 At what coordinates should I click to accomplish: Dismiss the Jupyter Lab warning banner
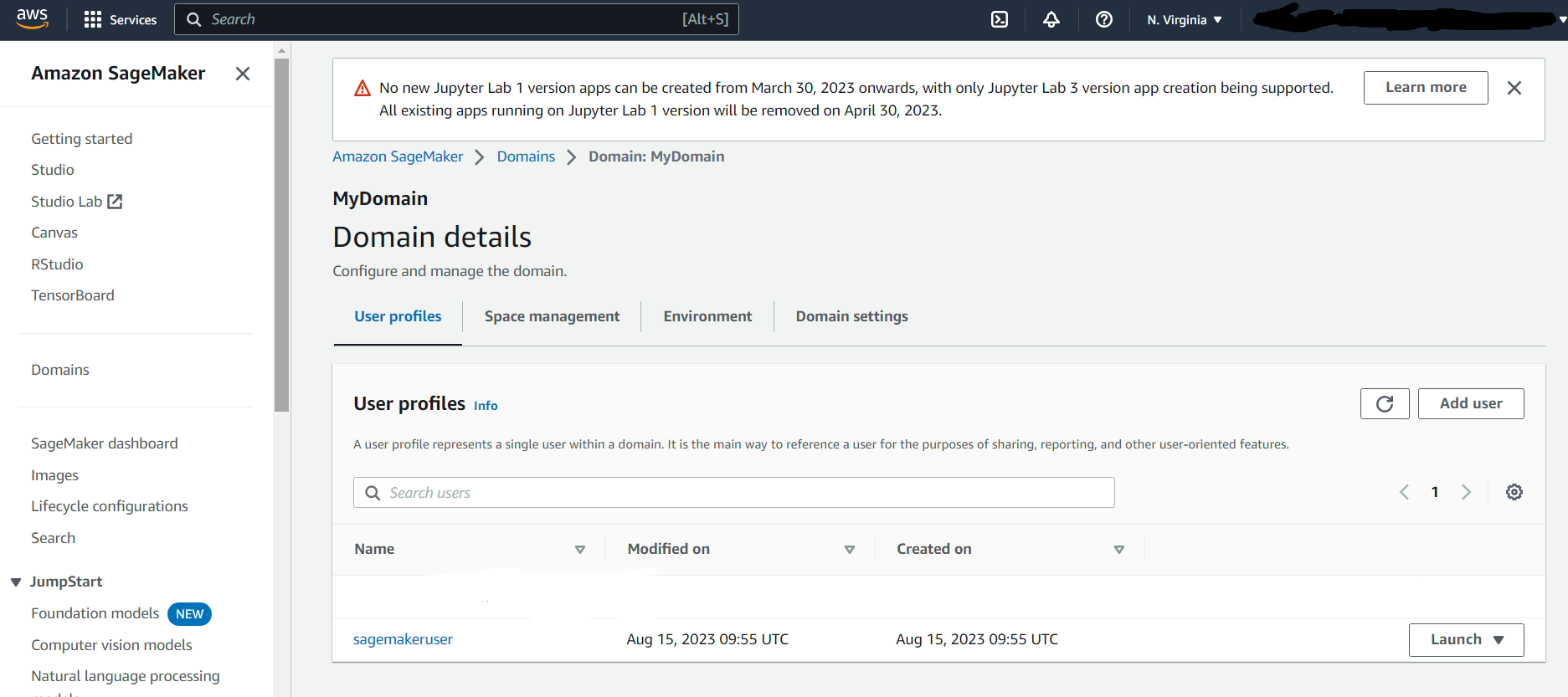click(1514, 88)
